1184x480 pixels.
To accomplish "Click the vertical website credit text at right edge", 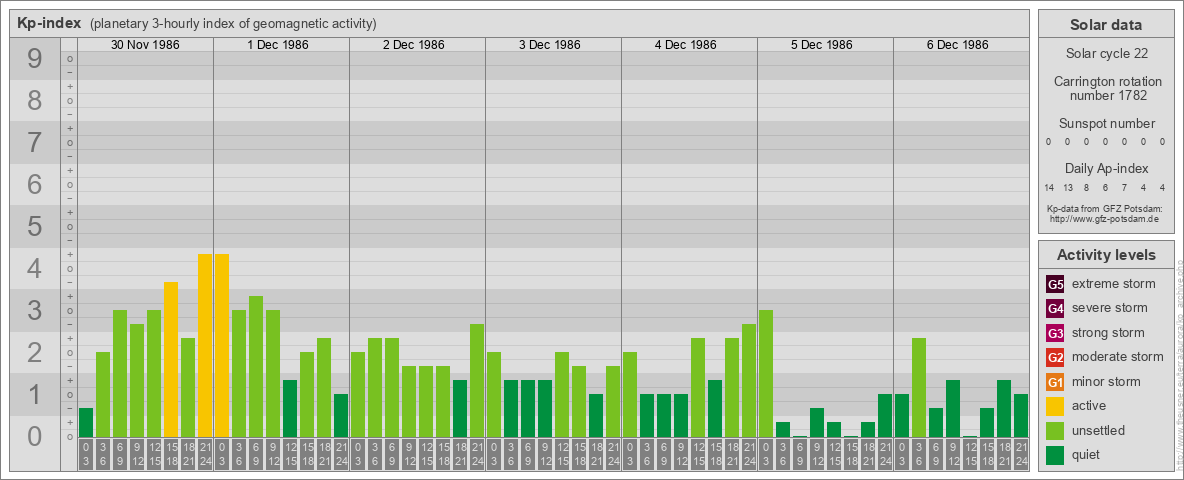I will tap(1178, 360).
